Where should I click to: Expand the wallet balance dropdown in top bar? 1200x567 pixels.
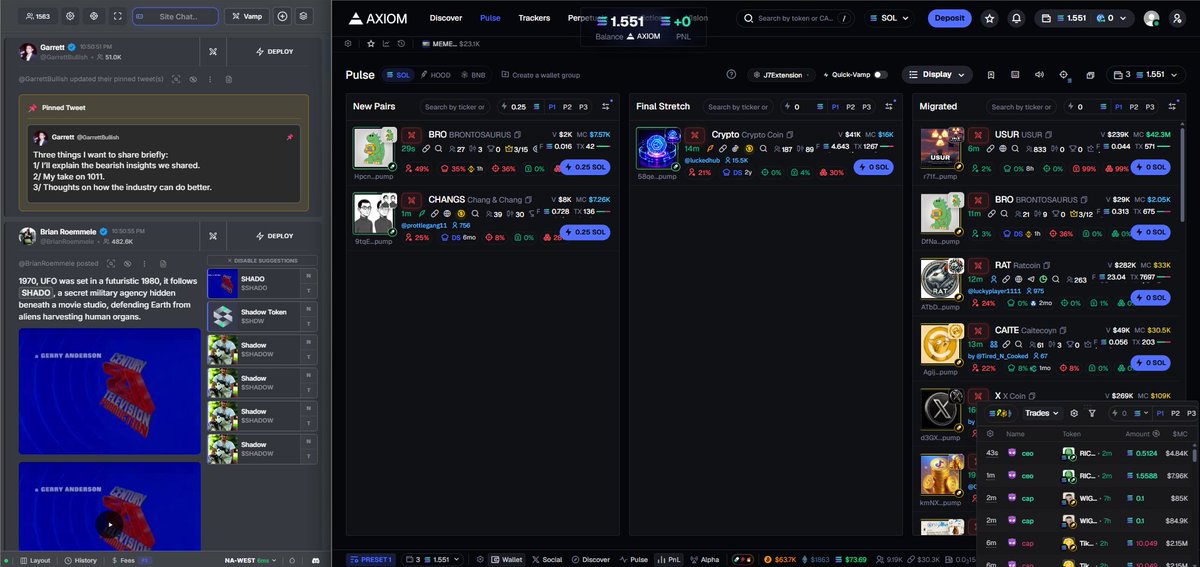(x=1084, y=18)
